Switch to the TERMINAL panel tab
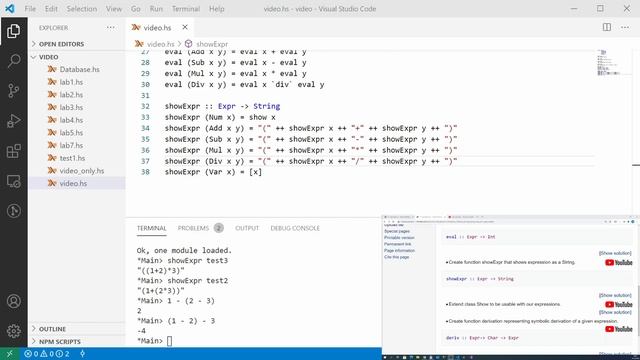This screenshot has width=640, height=360. (151, 228)
